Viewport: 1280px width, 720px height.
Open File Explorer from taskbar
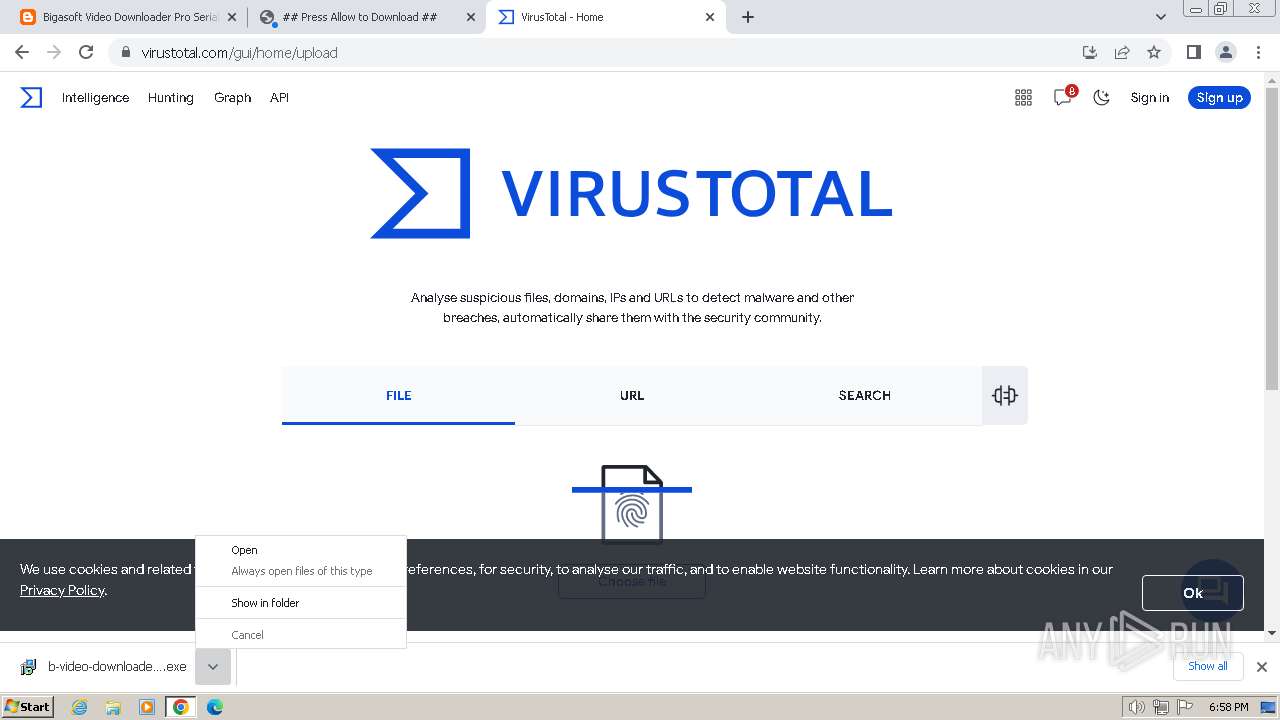point(113,707)
